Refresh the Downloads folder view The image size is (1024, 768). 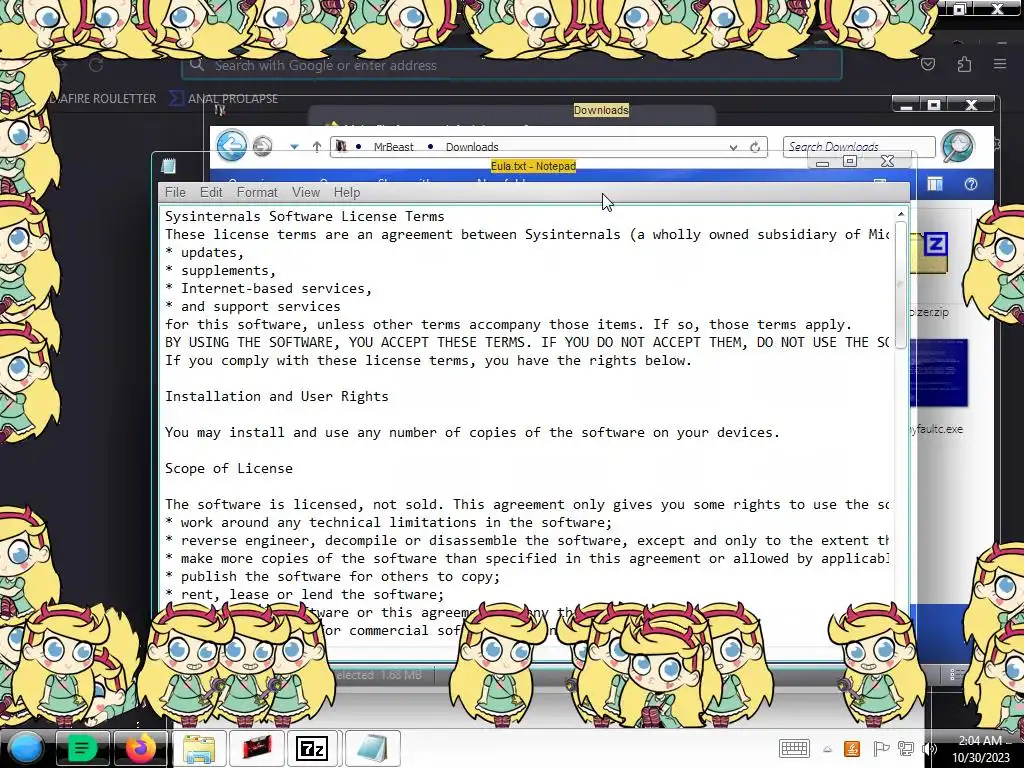click(x=755, y=147)
